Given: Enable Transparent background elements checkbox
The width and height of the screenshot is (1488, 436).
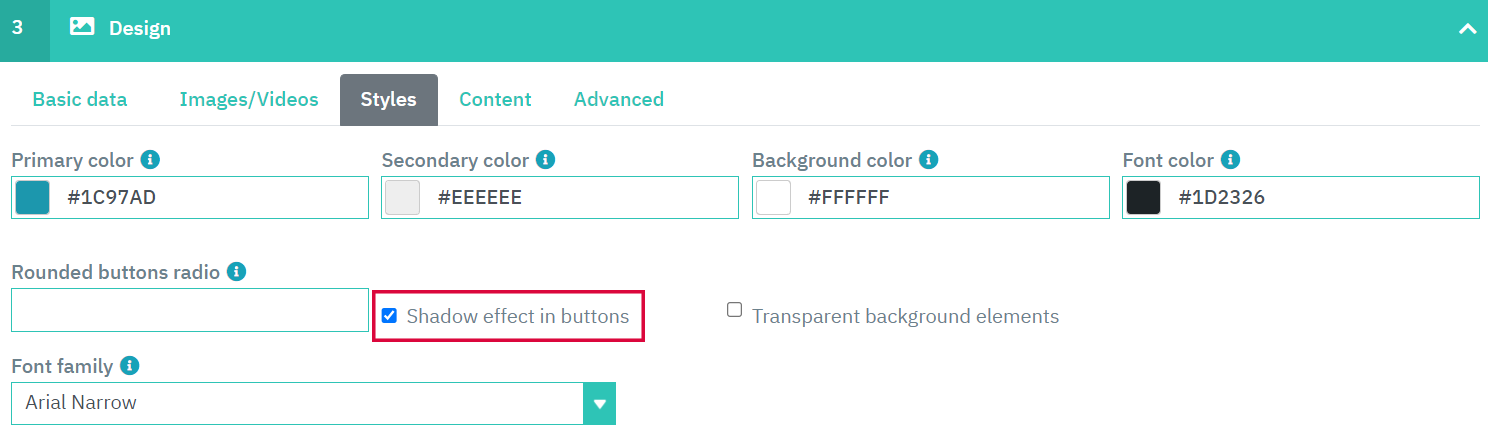Looking at the screenshot, I should click(x=734, y=310).
